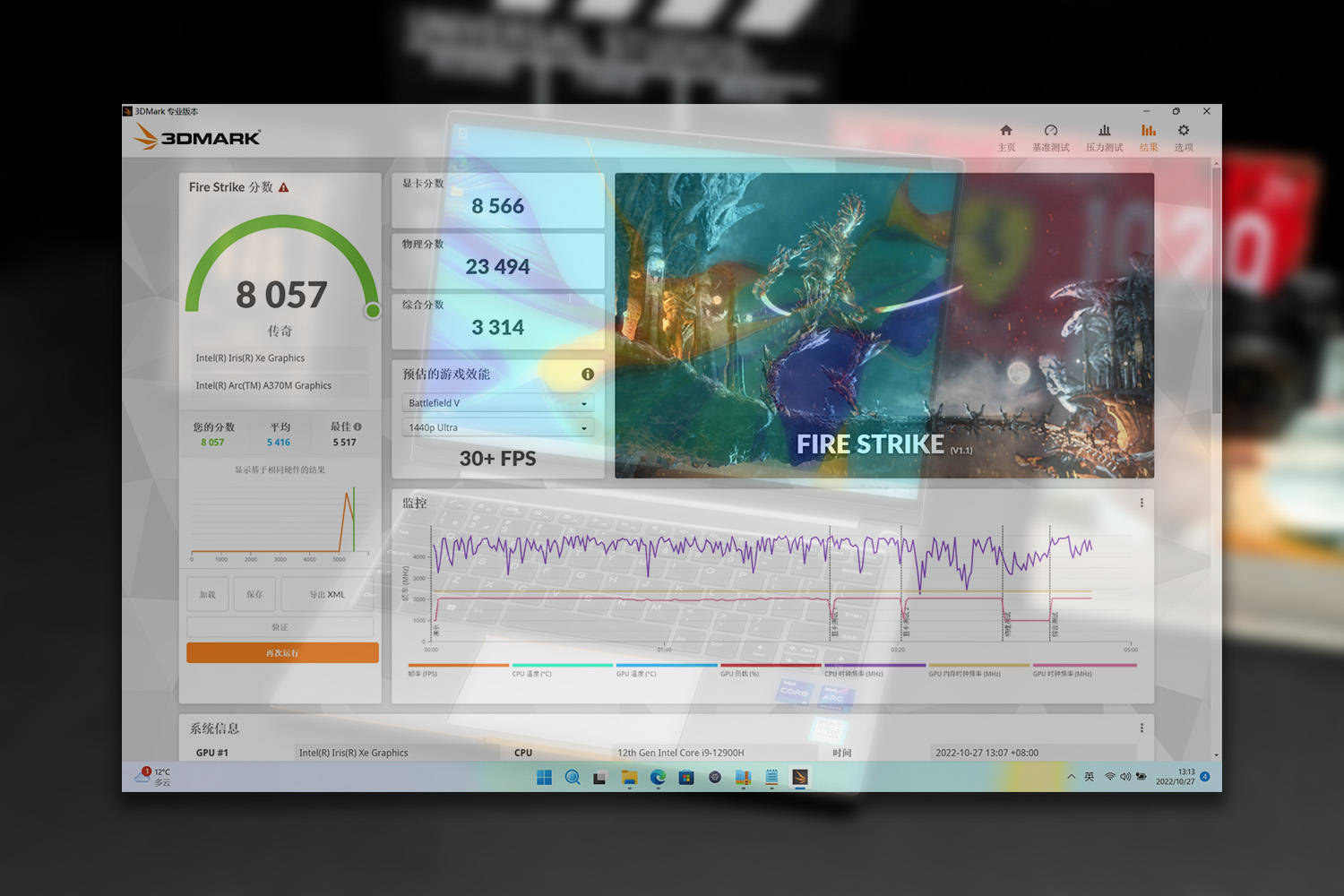Open the 选项 settings gear
Viewport: 1344px width, 896px height.
click(1184, 138)
